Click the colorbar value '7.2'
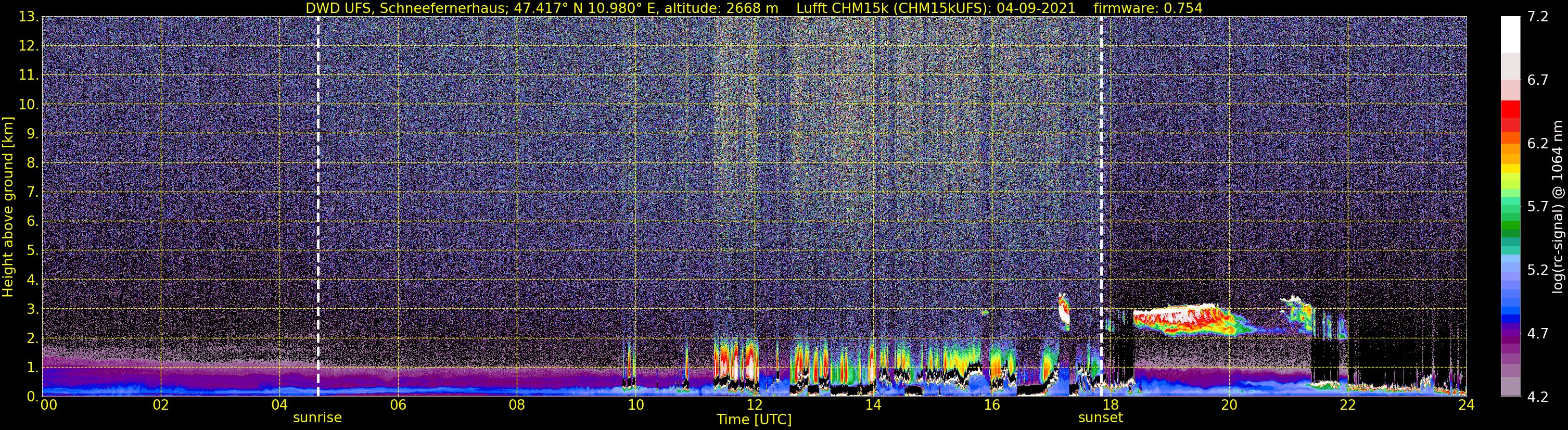 click(1538, 17)
